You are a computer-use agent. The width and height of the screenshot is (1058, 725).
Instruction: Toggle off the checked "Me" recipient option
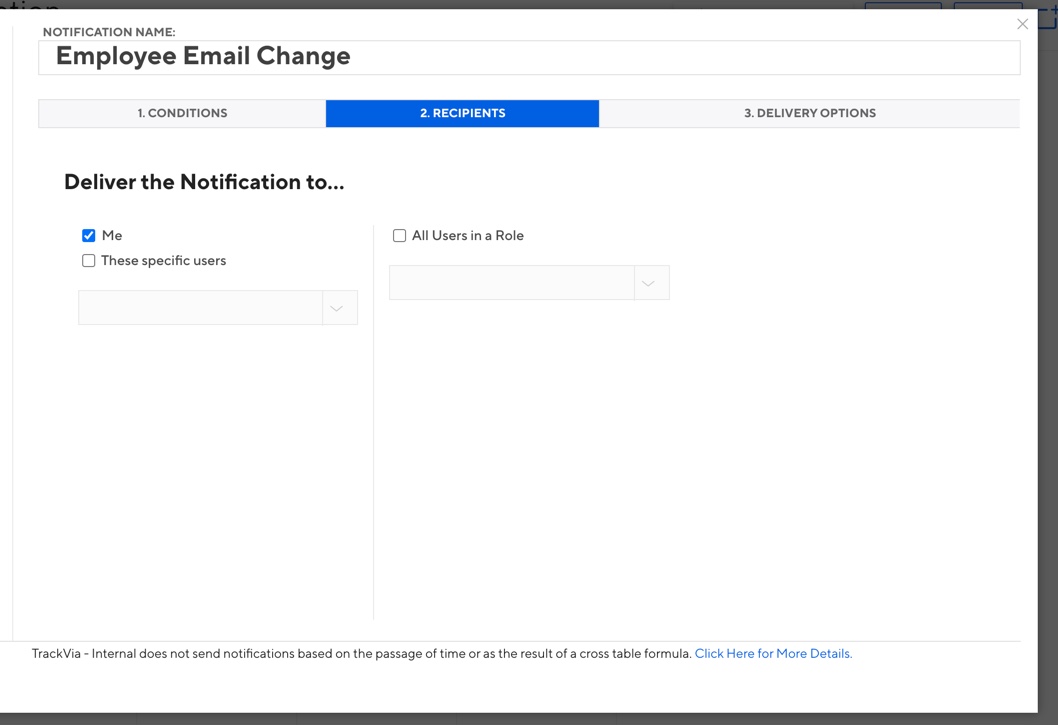pyautogui.click(x=89, y=235)
